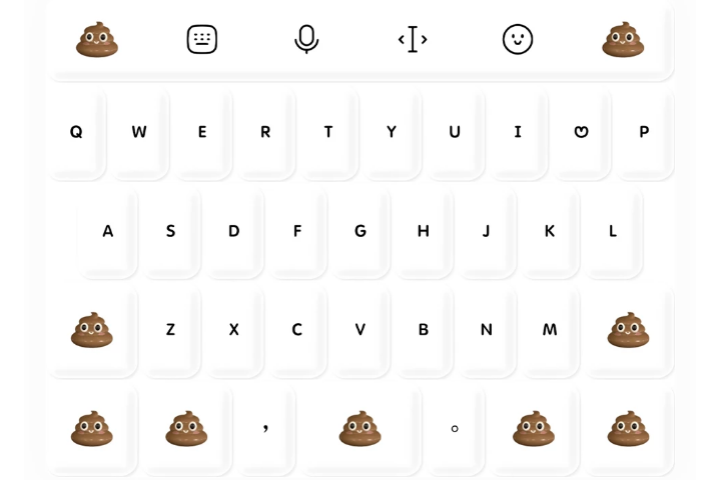Activate the microphone voice input icon
Image resolution: width=715 pixels, height=480 pixels.
[x=306, y=39]
